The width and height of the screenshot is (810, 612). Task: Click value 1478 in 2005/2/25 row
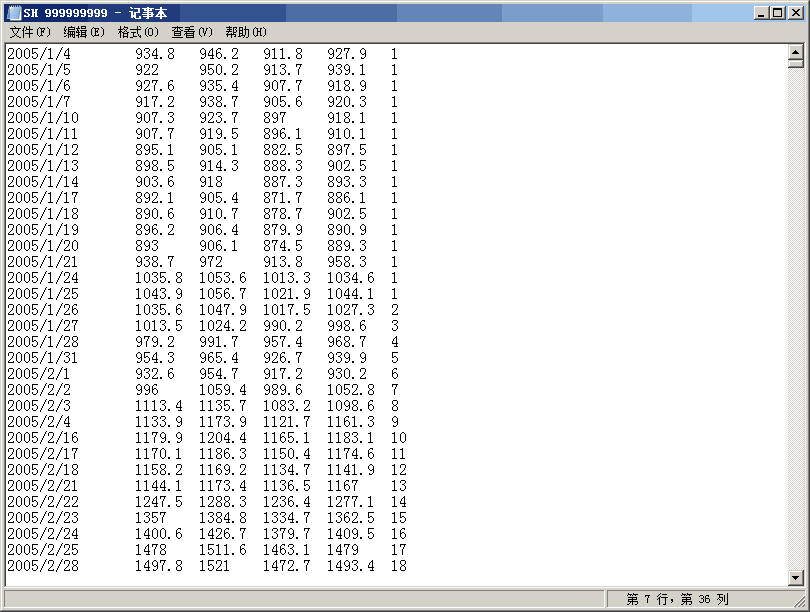[x=151, y=550]
